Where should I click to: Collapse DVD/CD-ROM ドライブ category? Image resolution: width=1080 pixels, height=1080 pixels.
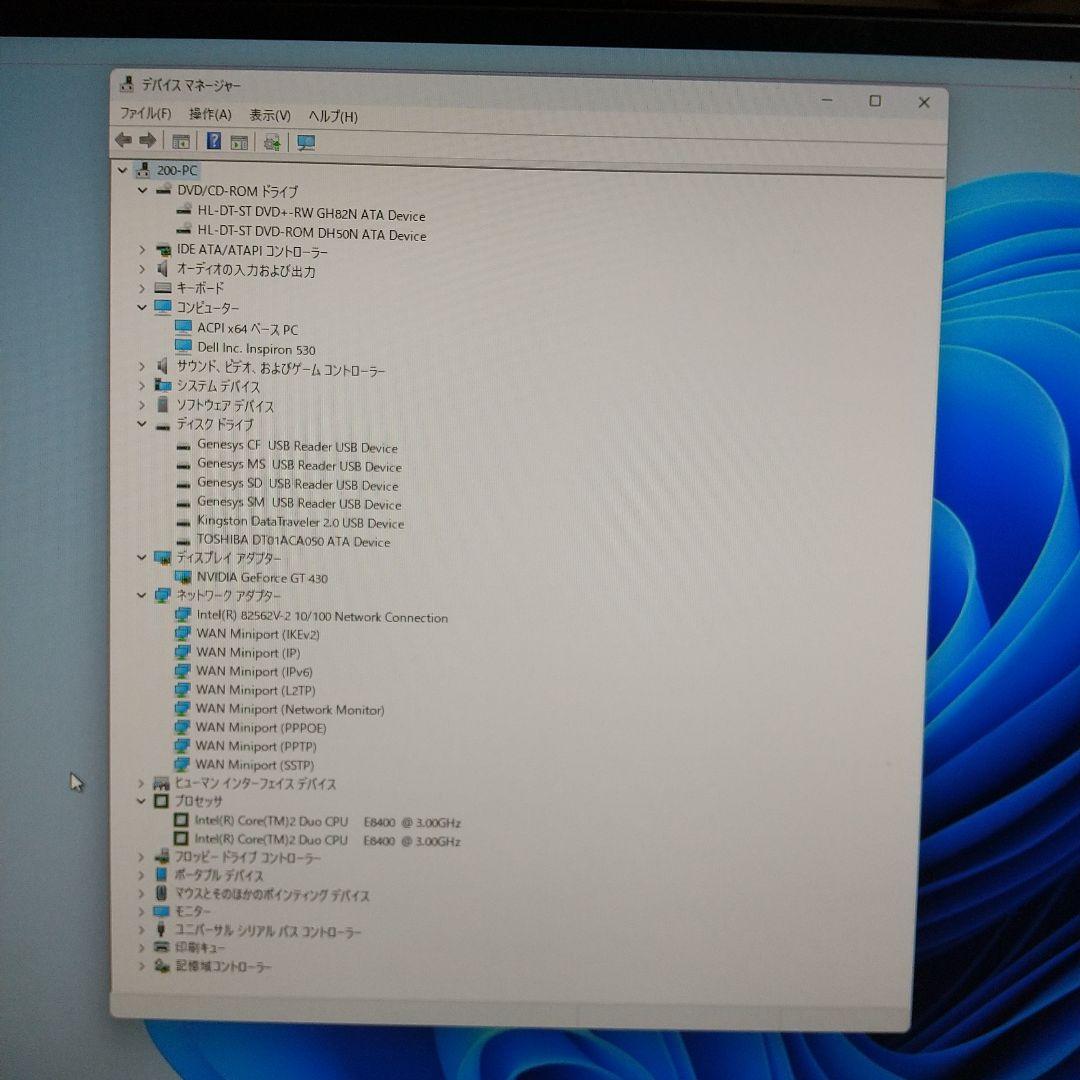click(x=142, y=189)
